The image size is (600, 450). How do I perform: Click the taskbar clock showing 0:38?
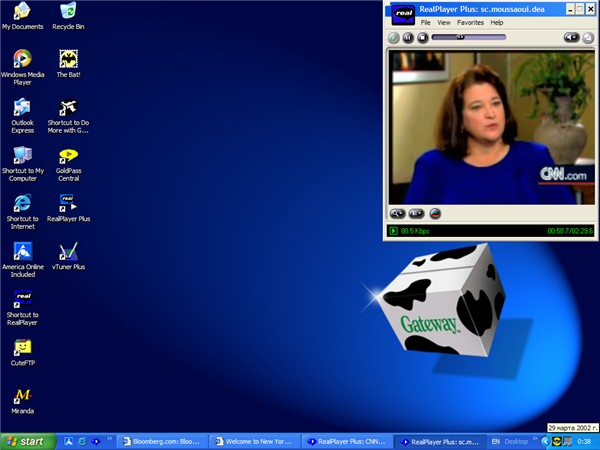click(584, 442)
